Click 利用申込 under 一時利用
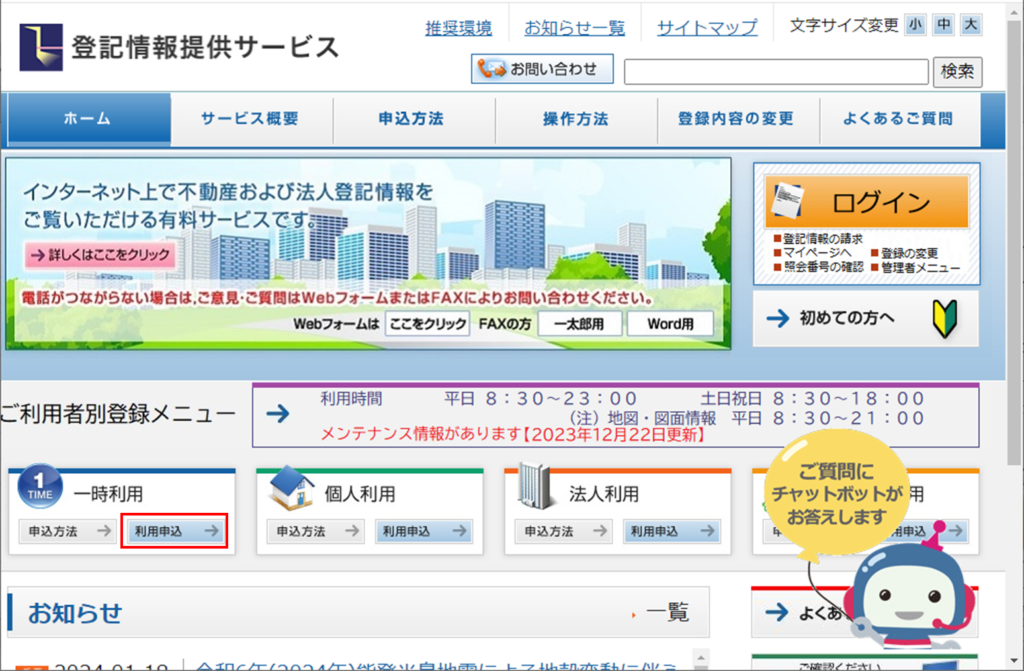Screen dimensions: 1024x671 (176, 532)
